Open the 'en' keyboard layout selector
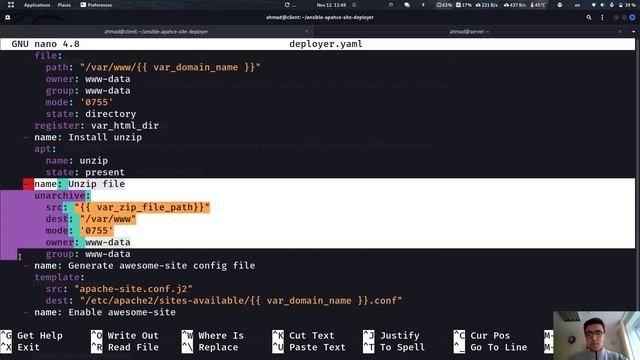640x360 pixels. tap(577, 5)
